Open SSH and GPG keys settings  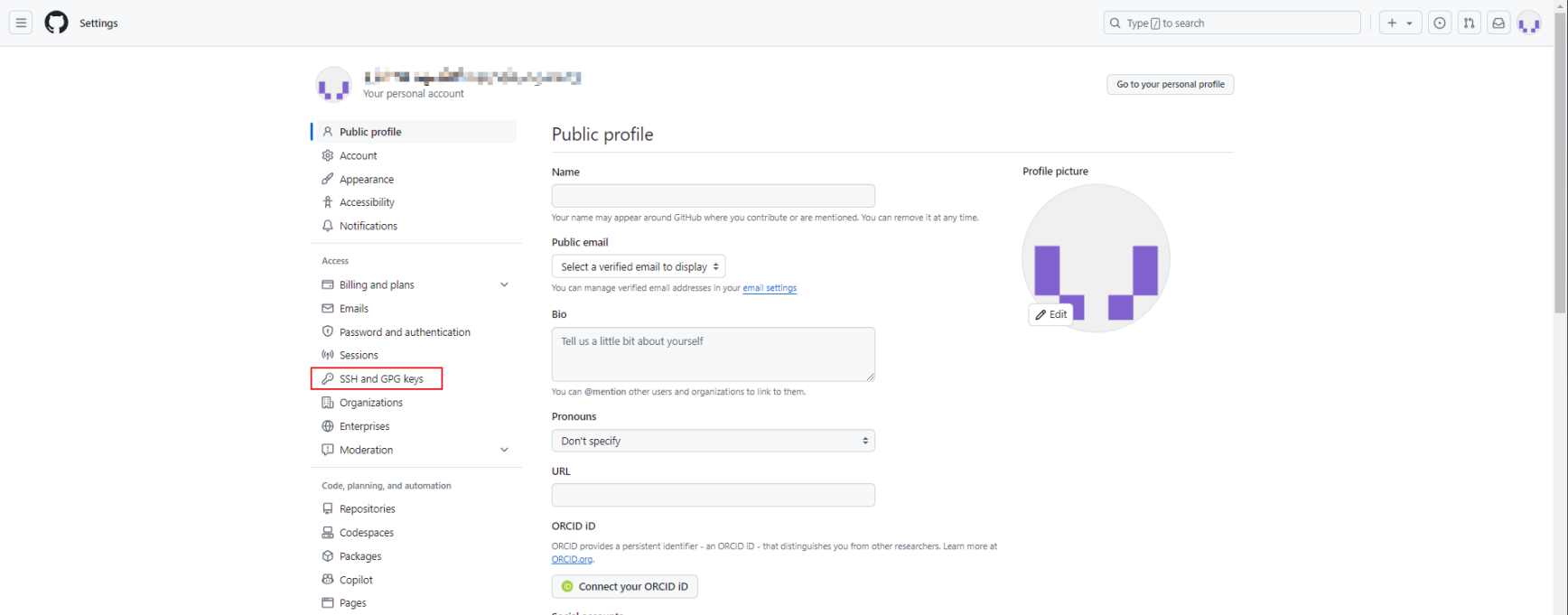pyautogui.click(x=380, y=379)
